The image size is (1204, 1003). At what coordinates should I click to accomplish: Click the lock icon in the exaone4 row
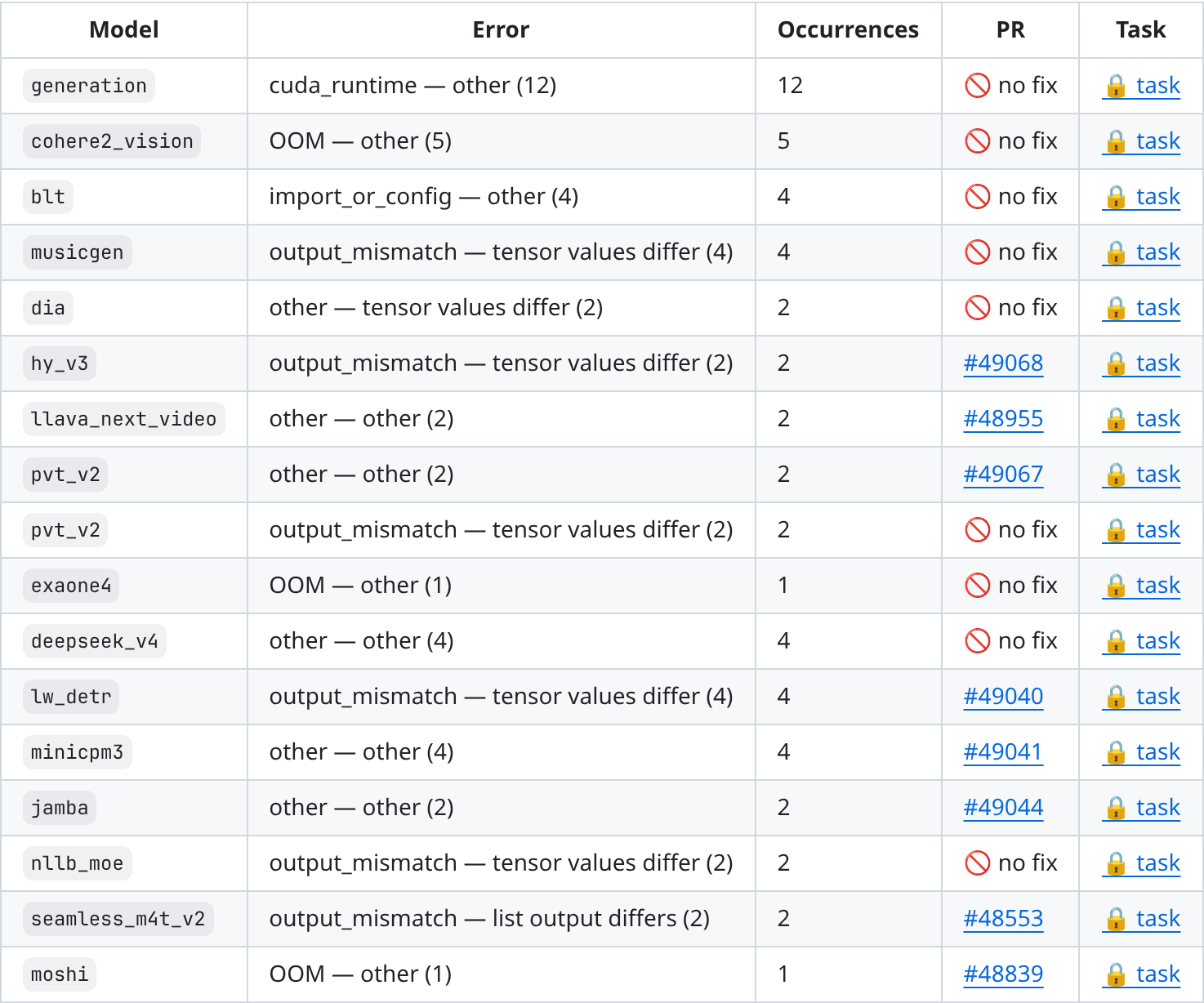tap(1116, 586)
